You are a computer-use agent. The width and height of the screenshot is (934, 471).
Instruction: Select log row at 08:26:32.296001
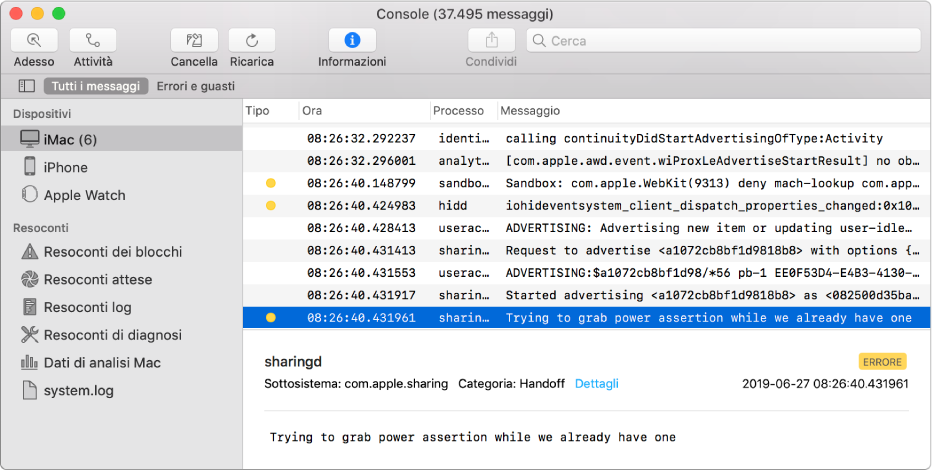pos(586,161)
